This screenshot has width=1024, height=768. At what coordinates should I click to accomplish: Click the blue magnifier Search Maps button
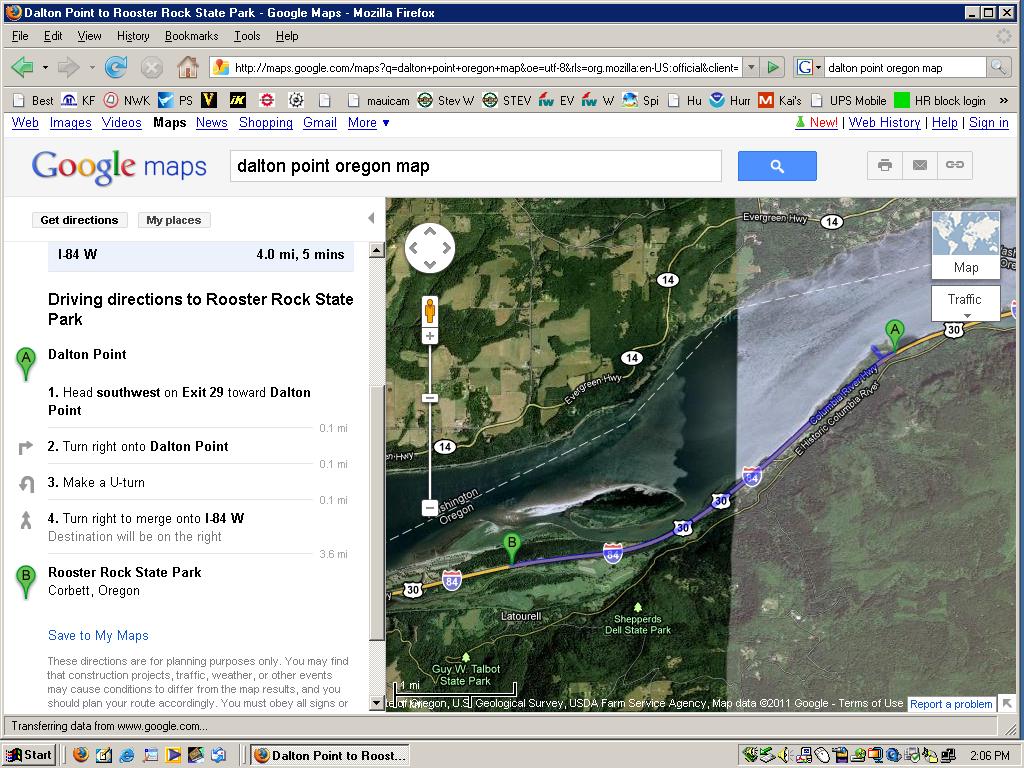tap(777, 166)
